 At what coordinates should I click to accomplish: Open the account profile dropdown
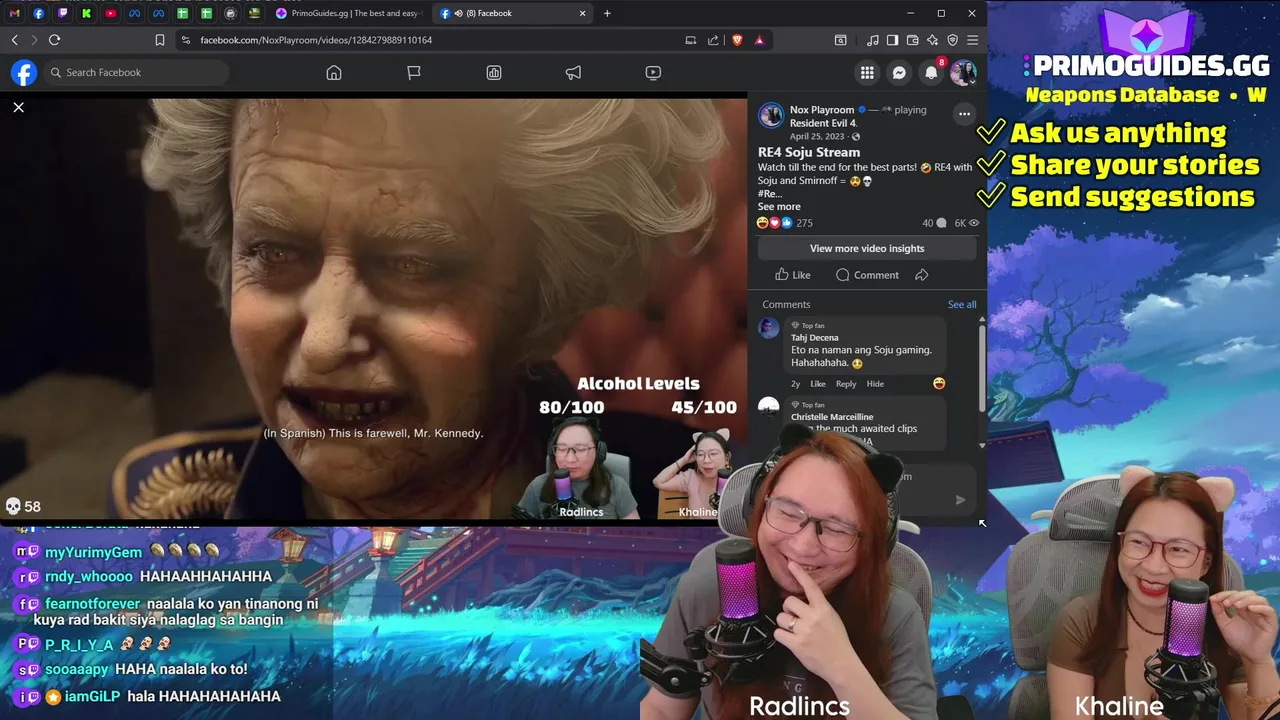[963, 73]
